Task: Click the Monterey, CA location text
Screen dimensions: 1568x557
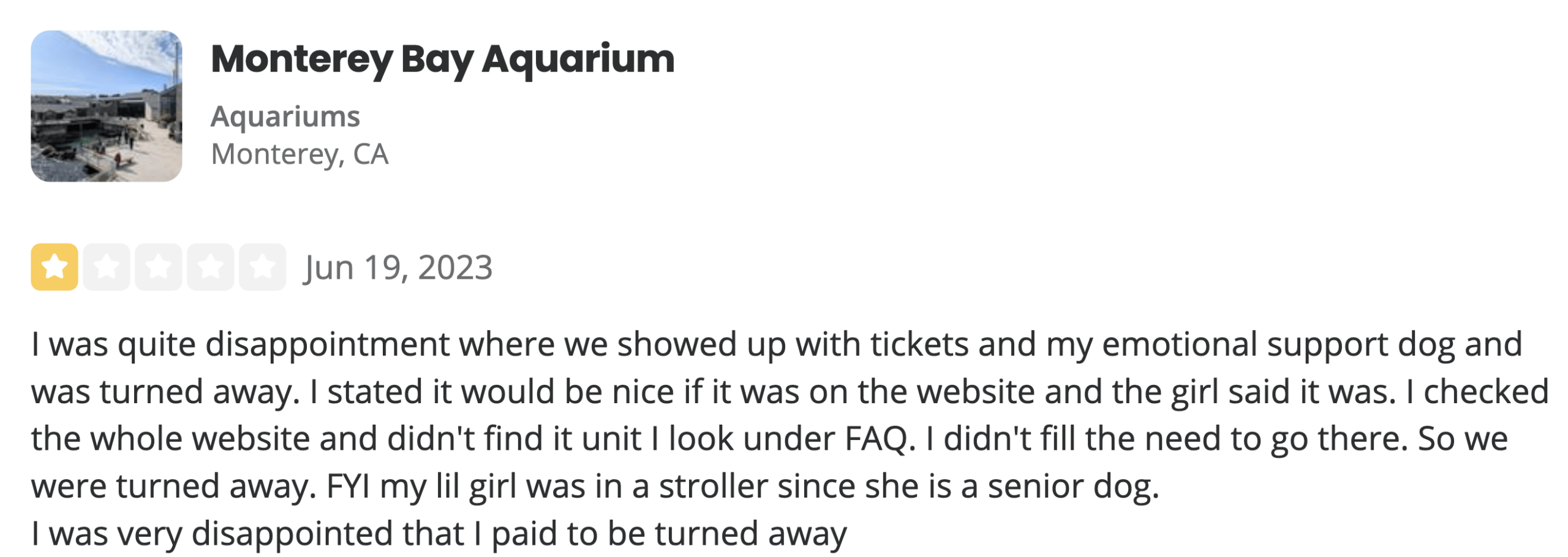Action: click(300, 156)
